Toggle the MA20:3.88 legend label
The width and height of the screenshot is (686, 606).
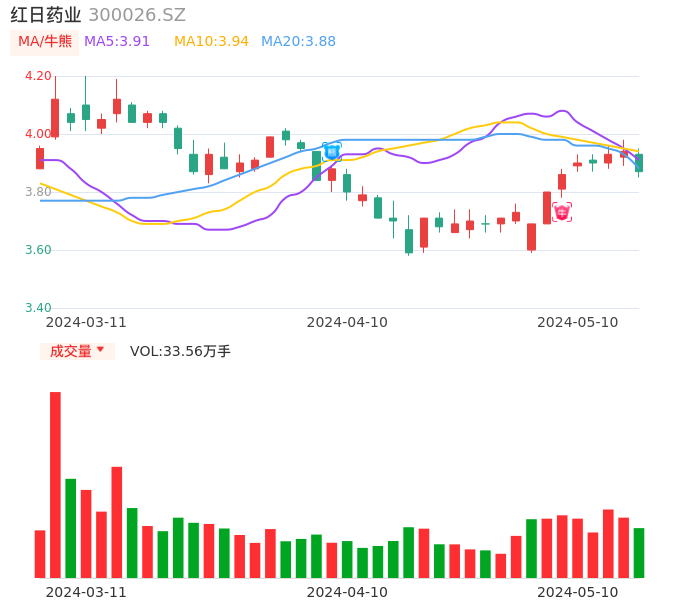[x=298, y=42]
